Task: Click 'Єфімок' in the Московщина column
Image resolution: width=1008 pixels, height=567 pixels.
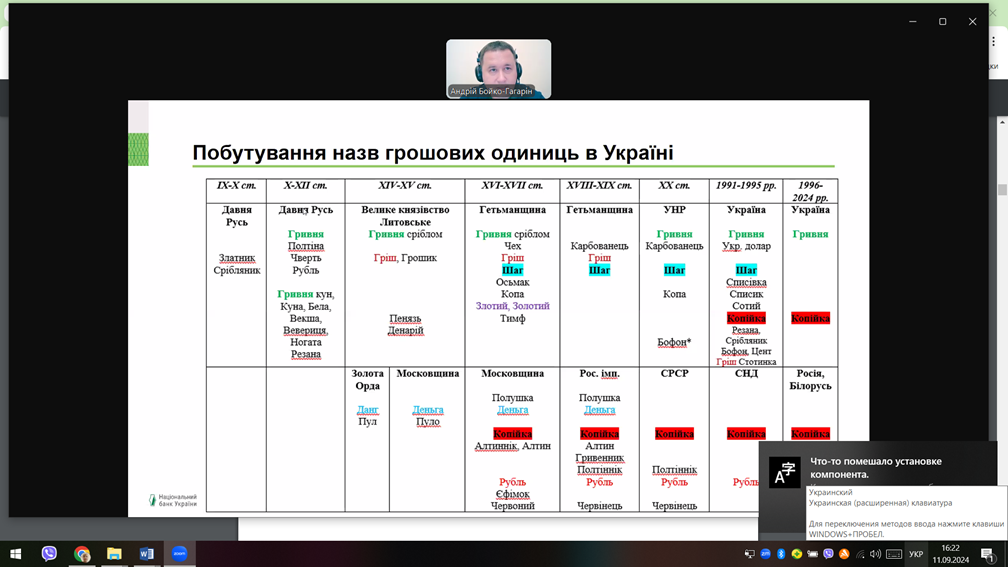Action: tap(512, 494)
